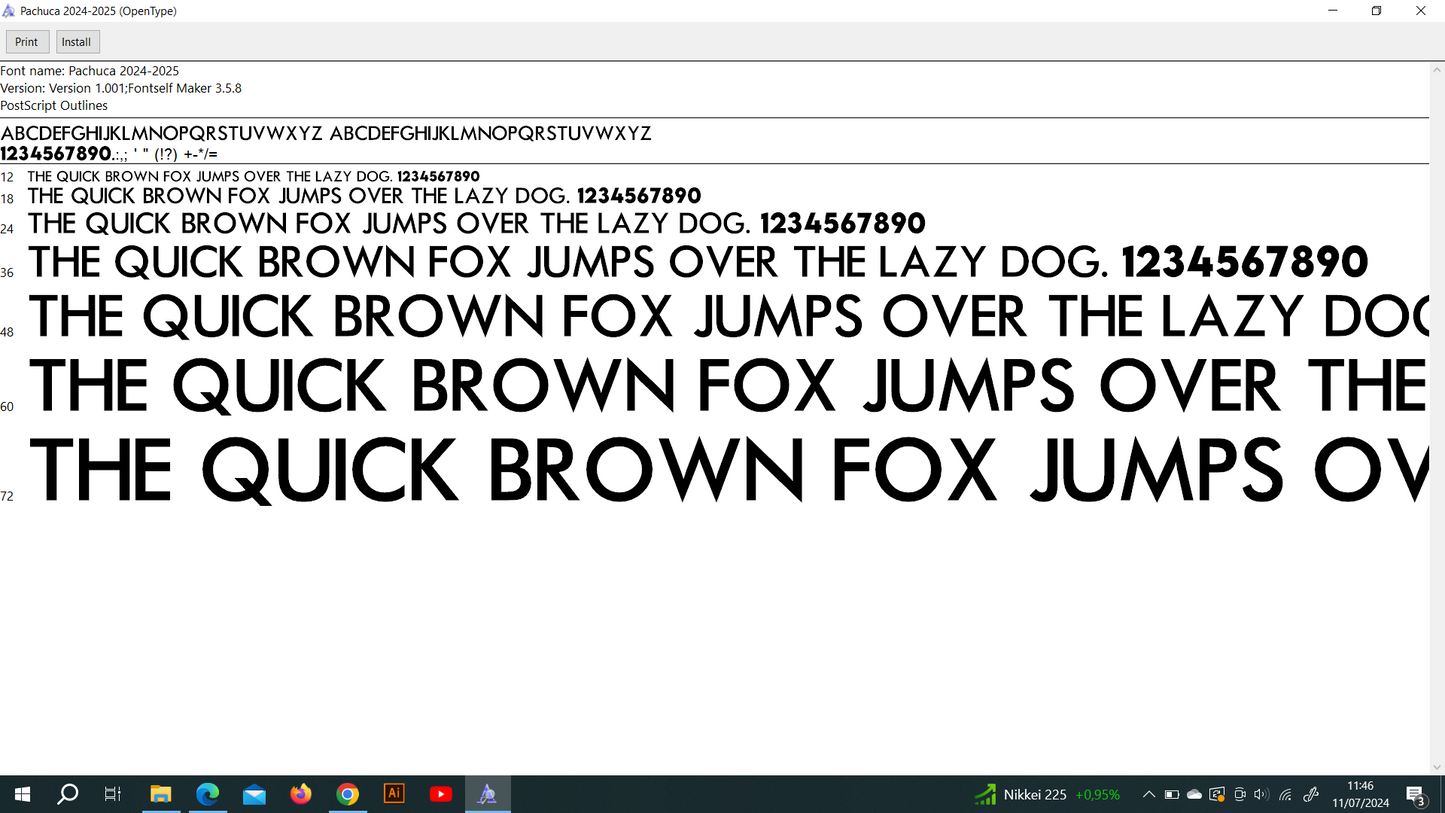Open the YouTube app in taskbar
The height and width of the screenshot is (813, 1445).
pyautogui.click(x=440, y=794)
